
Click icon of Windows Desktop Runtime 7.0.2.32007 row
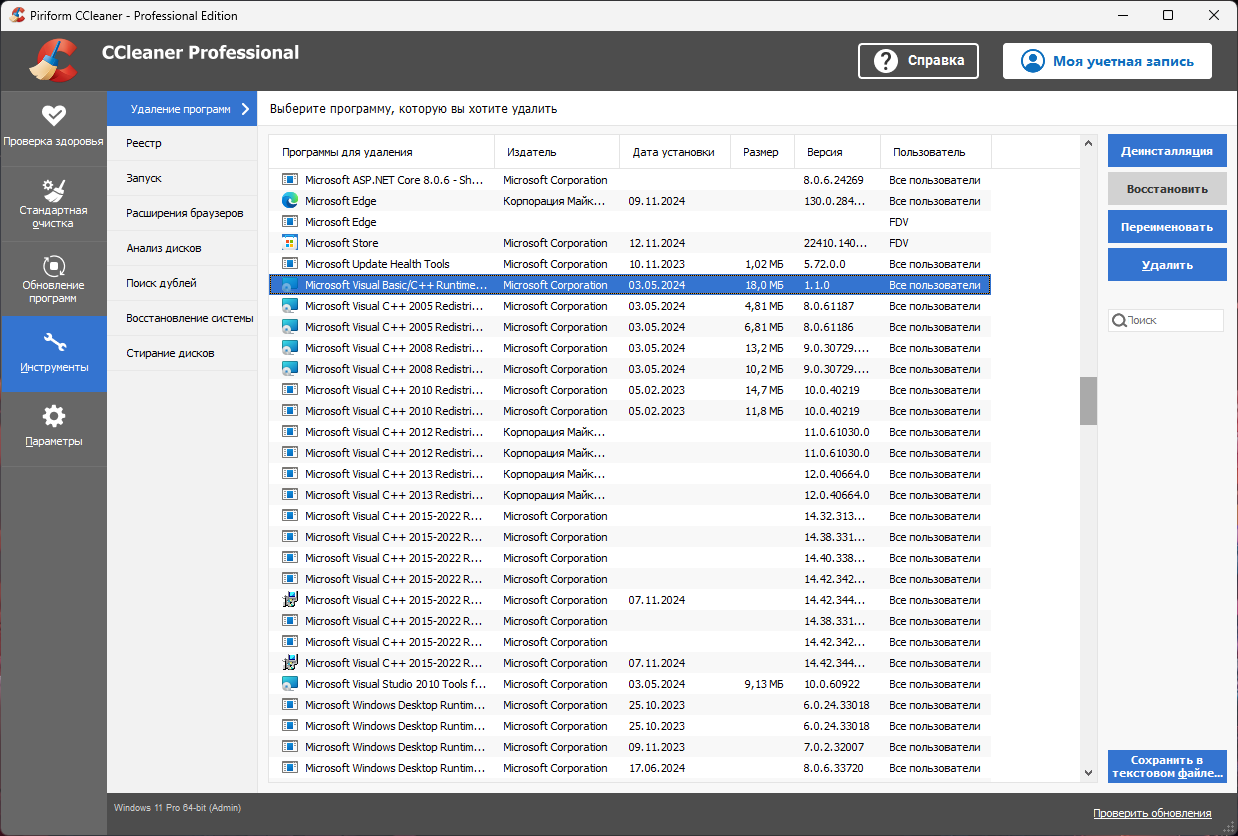coord(290,747)
